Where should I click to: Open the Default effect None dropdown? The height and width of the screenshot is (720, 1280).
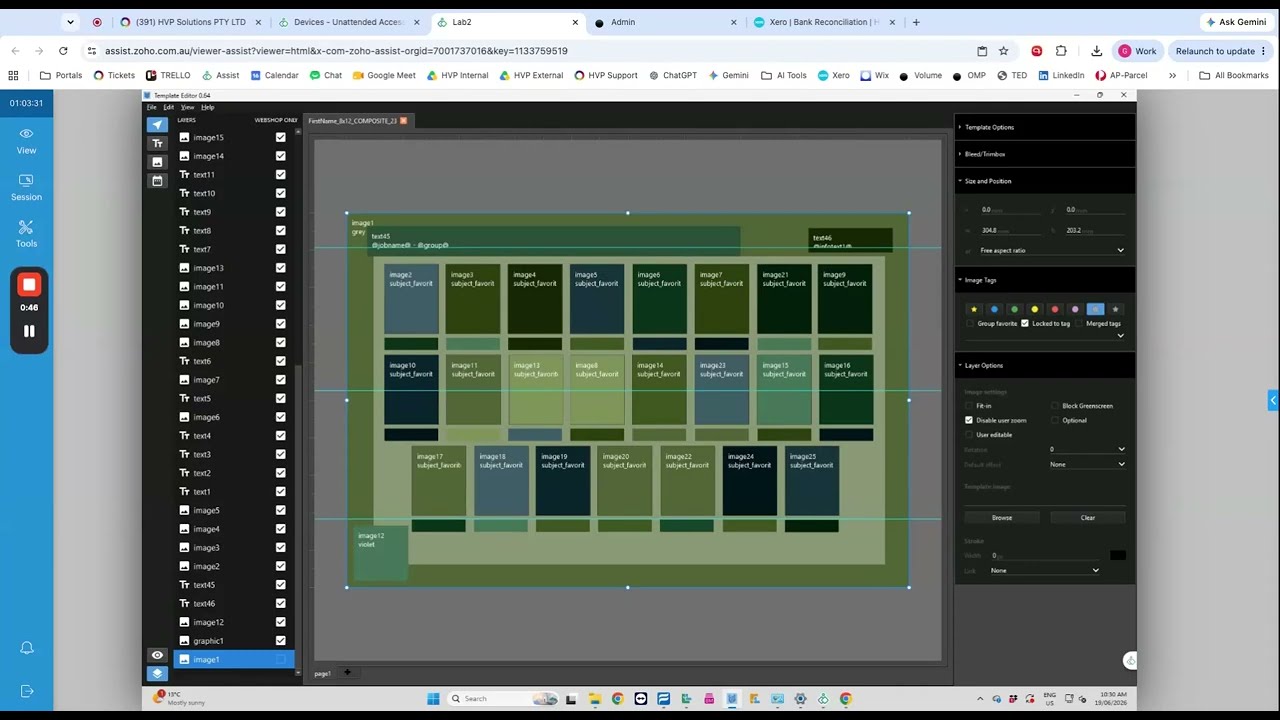(1087, 464)
